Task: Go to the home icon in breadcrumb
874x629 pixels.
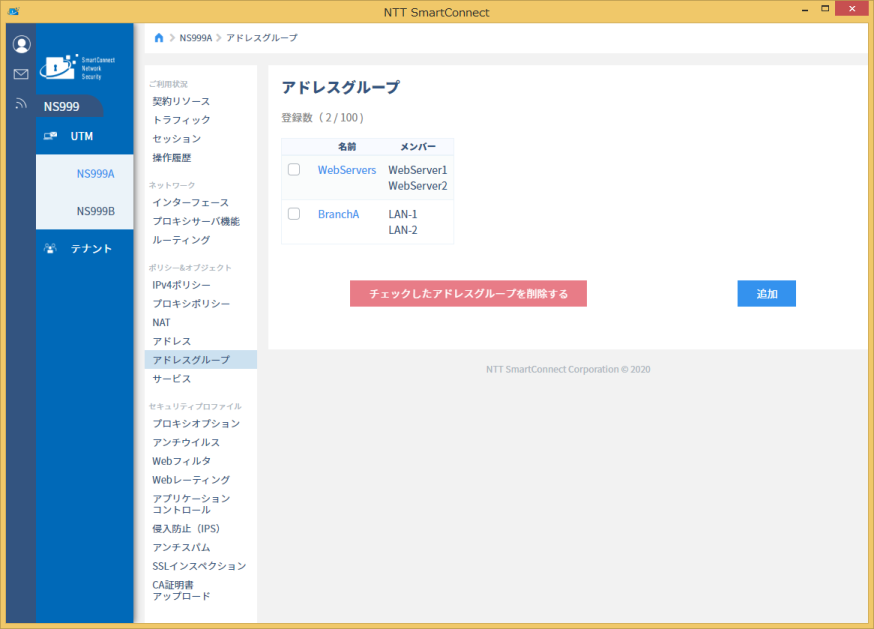Action: click(x=159, y=38)
